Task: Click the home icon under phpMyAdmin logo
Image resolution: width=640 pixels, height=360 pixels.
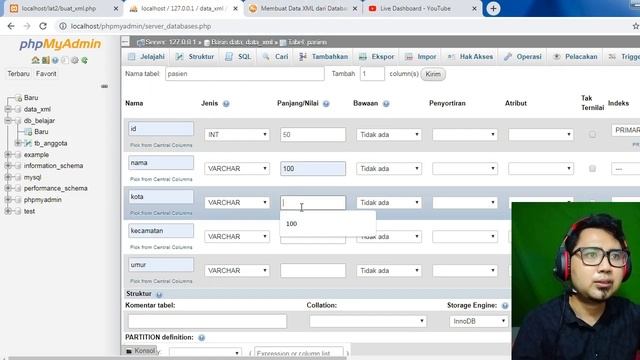Action: (x=36, y=60)
